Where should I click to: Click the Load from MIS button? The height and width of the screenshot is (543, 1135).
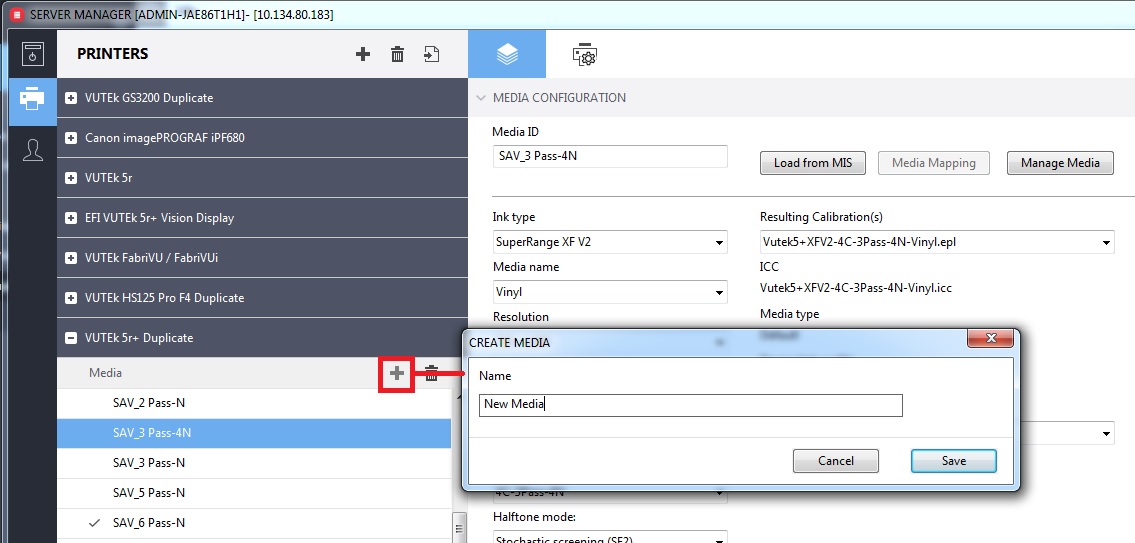813,163
